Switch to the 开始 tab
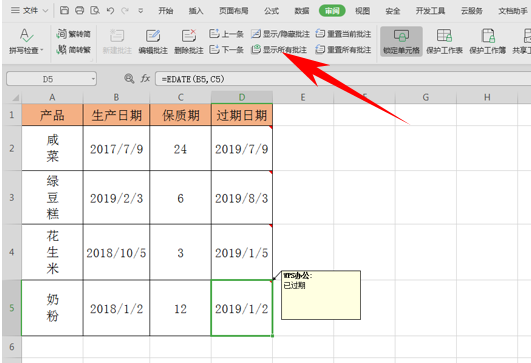 pos(166,11)
